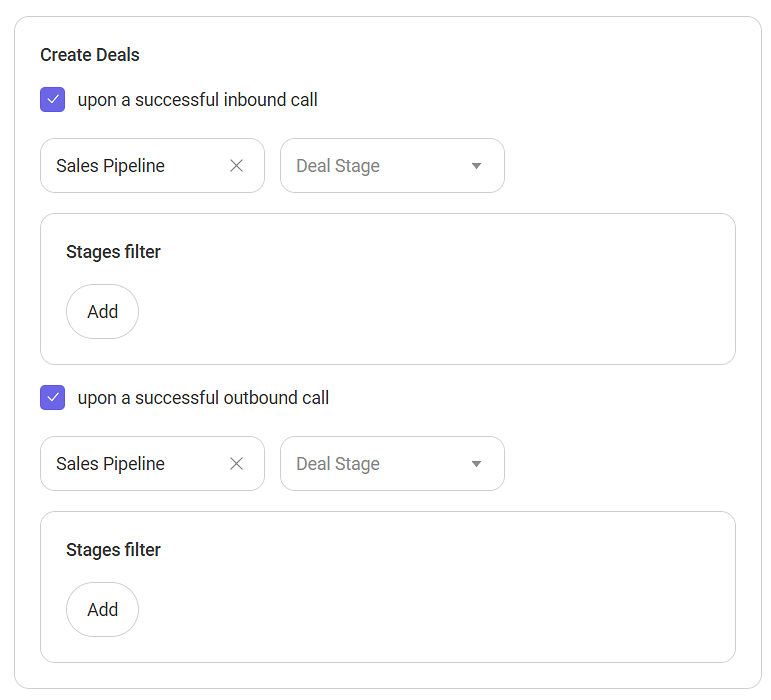Viewport: 771px width, 700px height.
Task: Add a stage filter for inbound calls
Action: coord(102,312)
